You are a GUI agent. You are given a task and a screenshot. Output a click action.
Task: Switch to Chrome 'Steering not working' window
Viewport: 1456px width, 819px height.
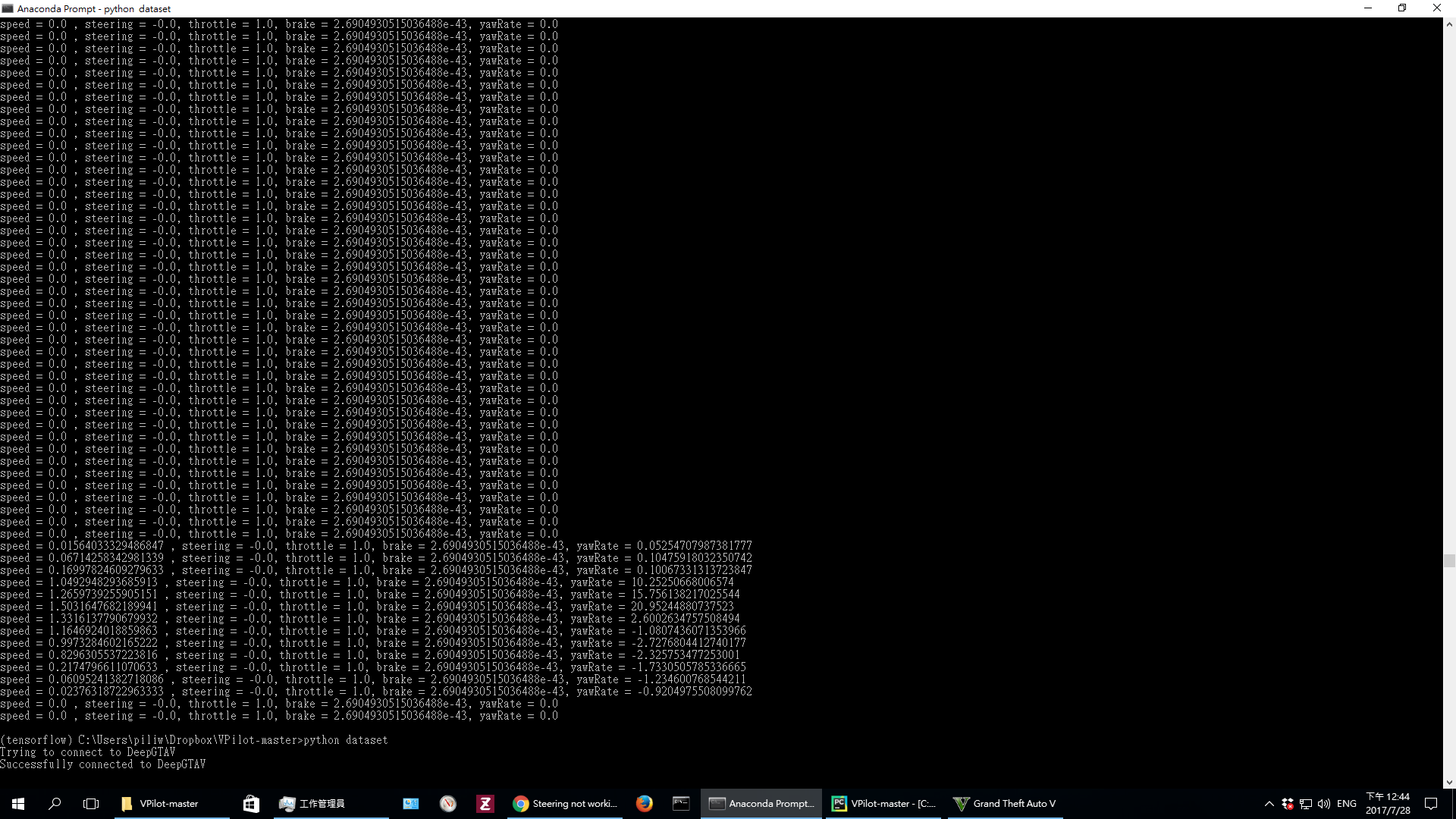pyautogui.click(x=565, y=804)
